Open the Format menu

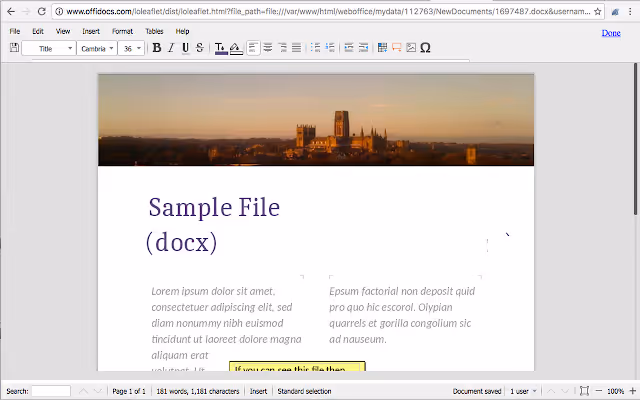(x=122, y=31)
